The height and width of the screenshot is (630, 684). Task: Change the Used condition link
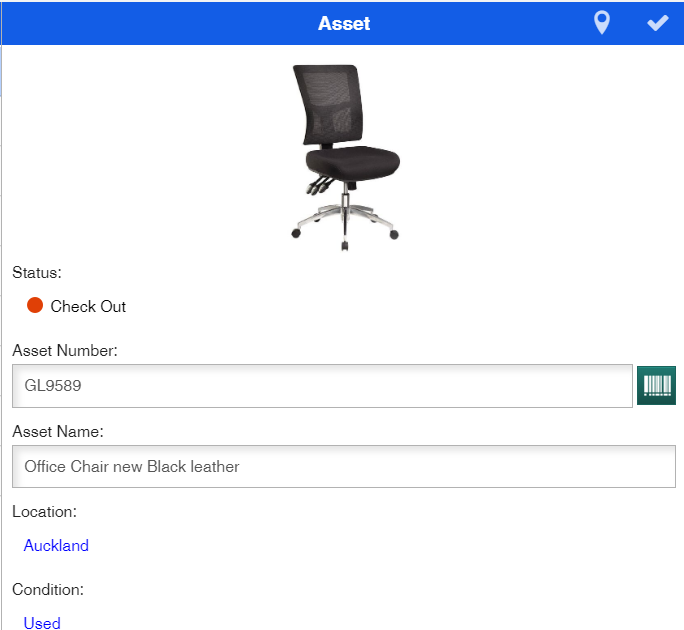[x=42, y=623]
